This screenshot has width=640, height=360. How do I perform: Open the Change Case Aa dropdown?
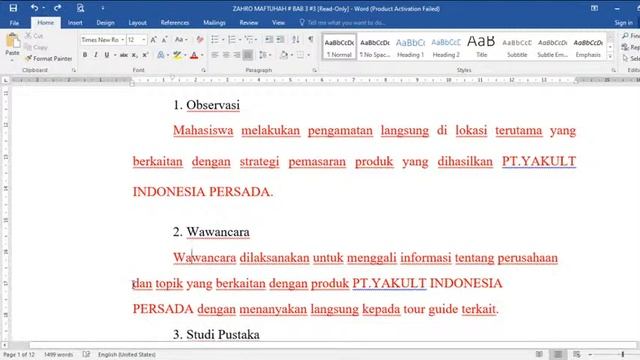pos(181,40)
